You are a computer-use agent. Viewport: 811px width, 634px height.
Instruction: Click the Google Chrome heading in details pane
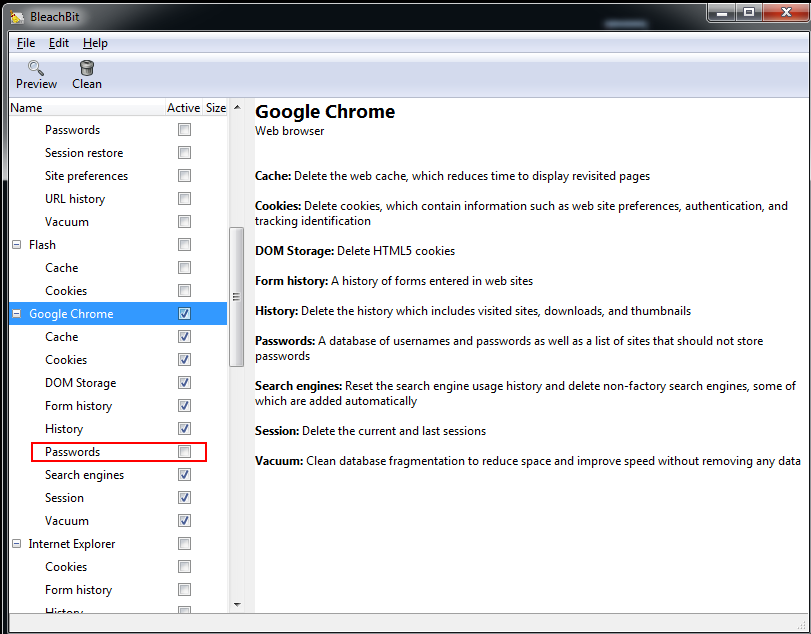pyautogui.click(x=325, y=112)
